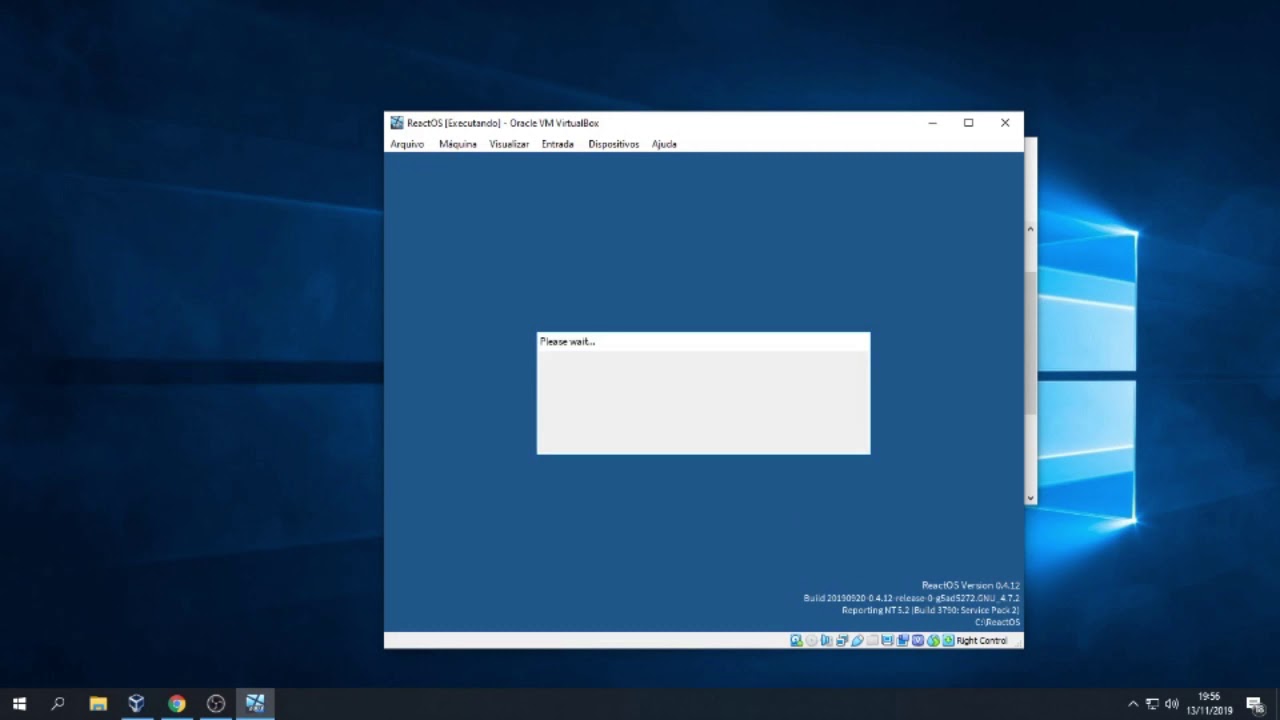The height and width of the screenshot is (720, 1280).
Task: Click the optical drive status icon
Action: point(811,641)
